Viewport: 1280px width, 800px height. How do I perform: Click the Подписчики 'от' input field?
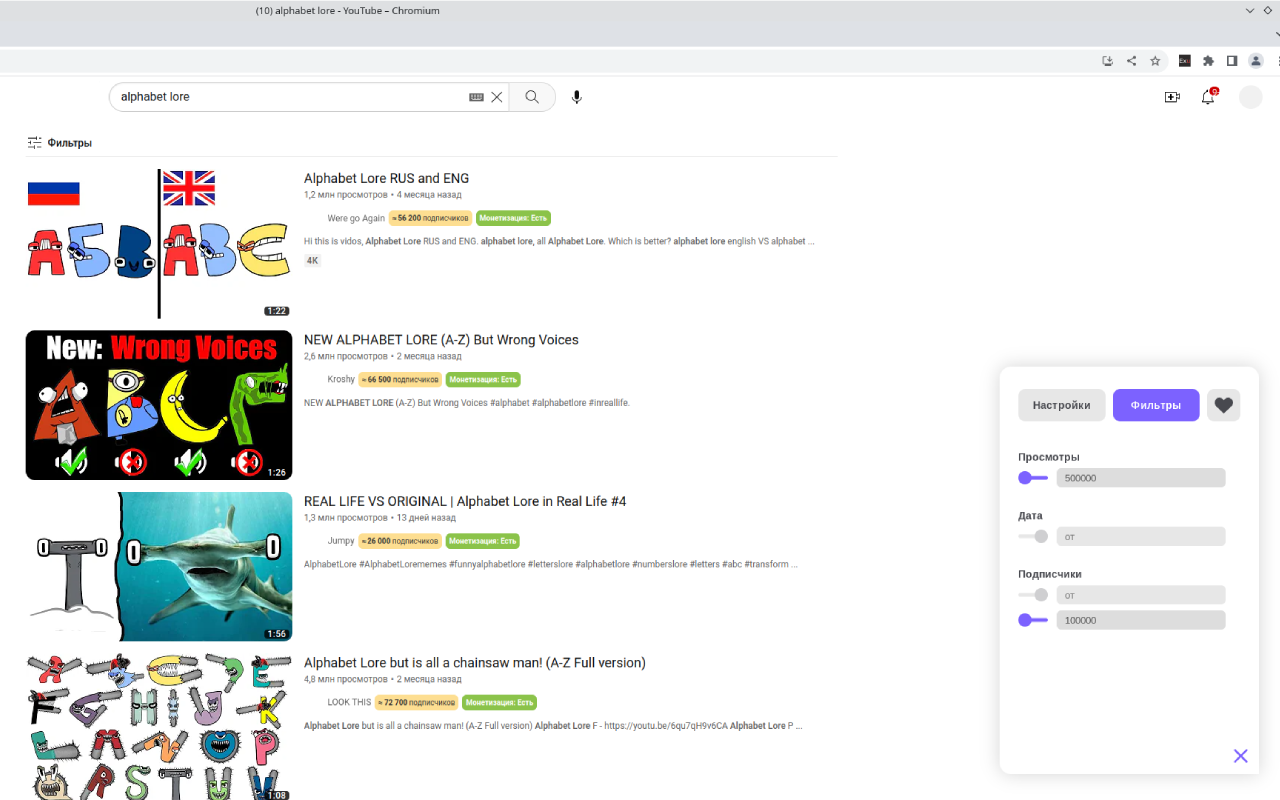[1141, 595]
